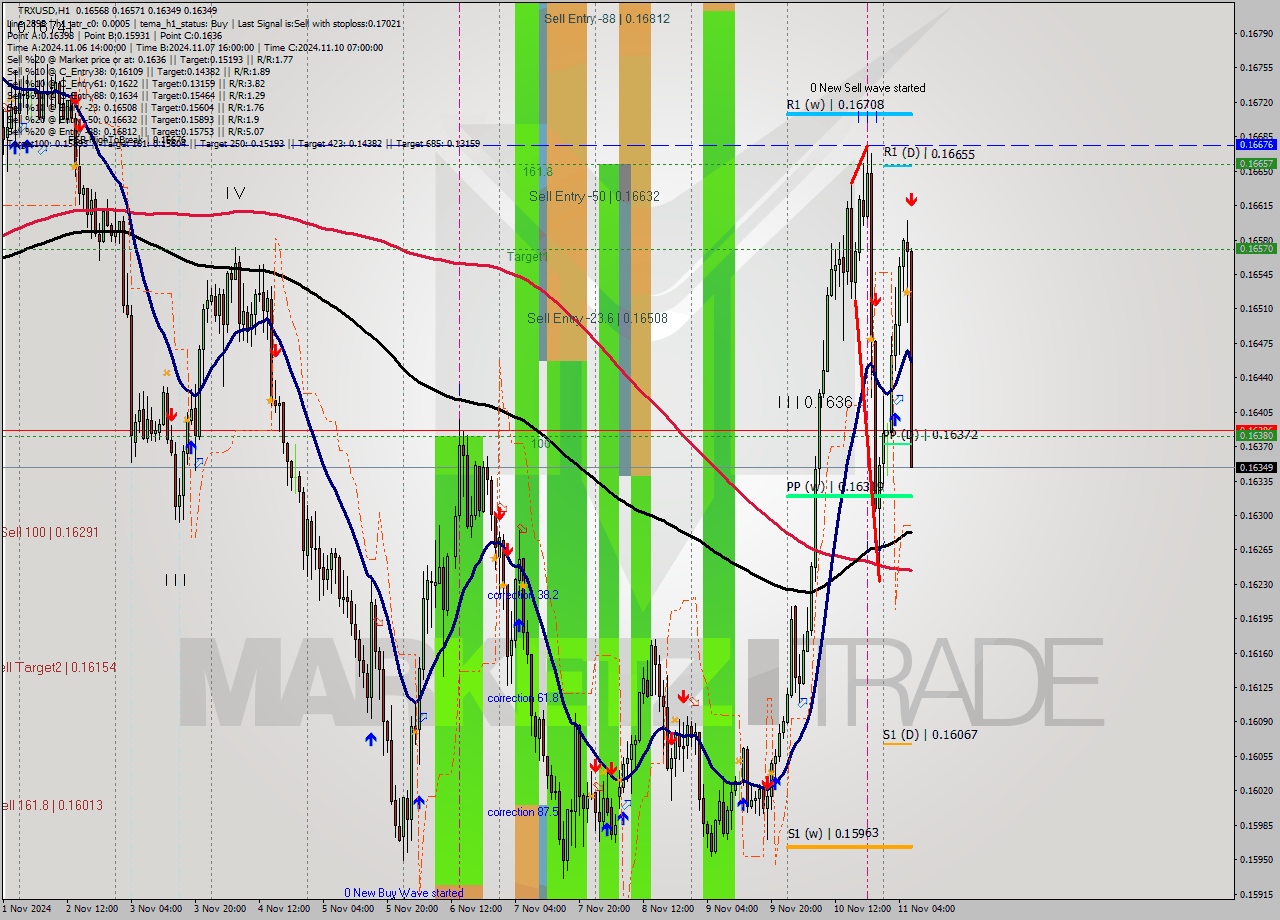Click 'Sell %20 @ Market price' R/R:1.77 line
The image size is (1280, 920).
point(150,59)
